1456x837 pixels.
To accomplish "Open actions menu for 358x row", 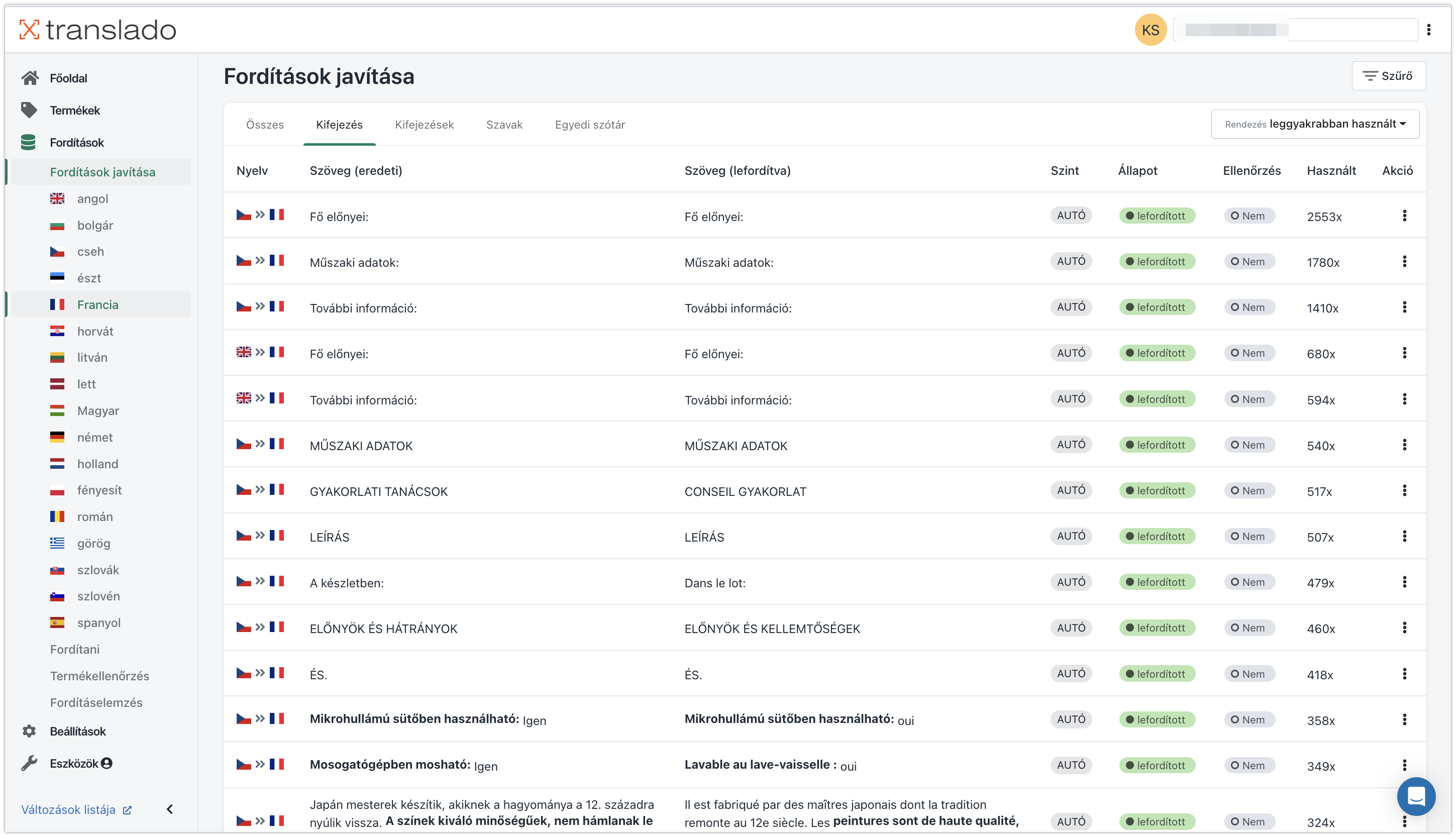I will [1404, 720].
